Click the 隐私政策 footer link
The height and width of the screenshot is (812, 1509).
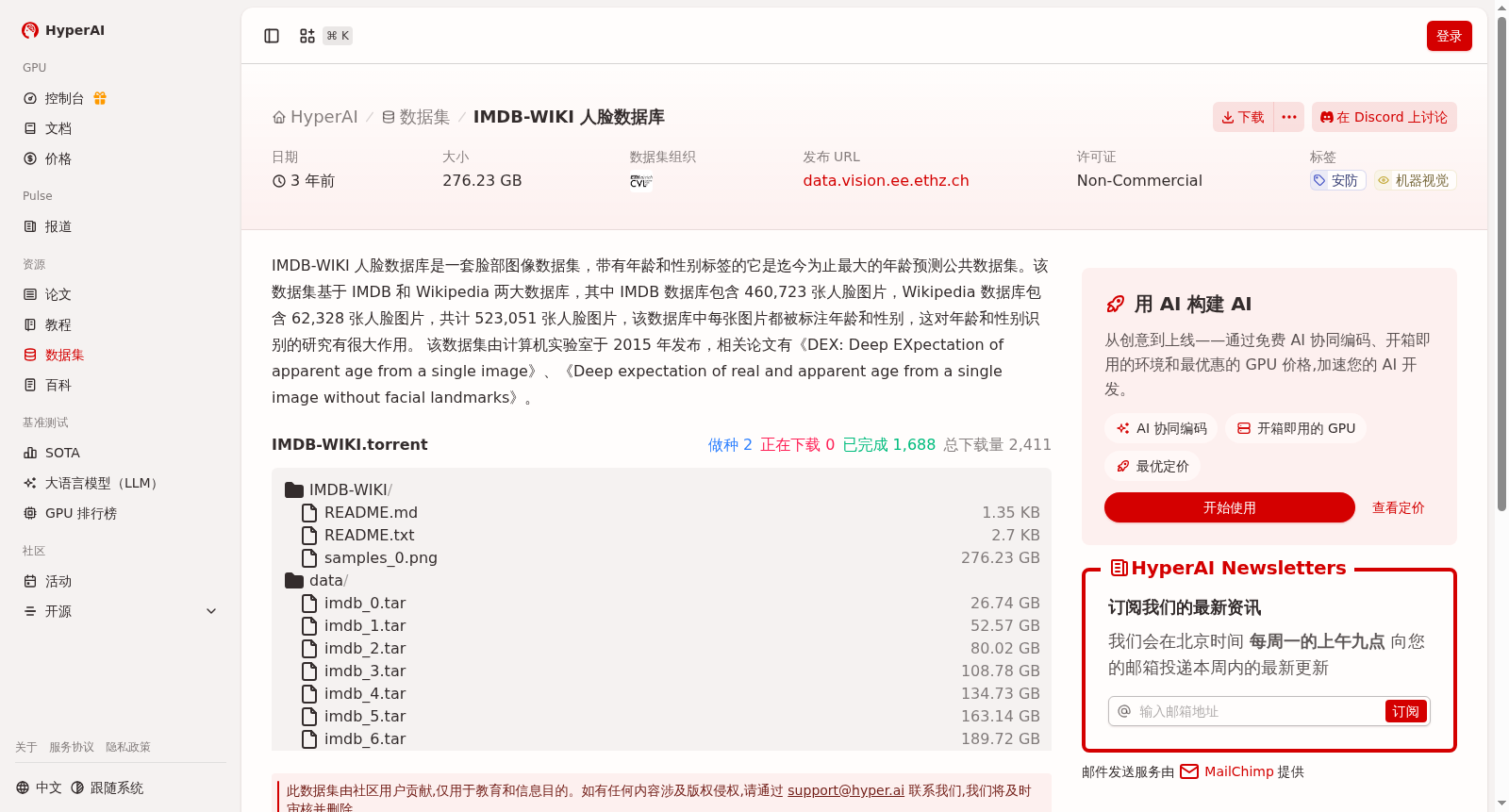(128, 747)
